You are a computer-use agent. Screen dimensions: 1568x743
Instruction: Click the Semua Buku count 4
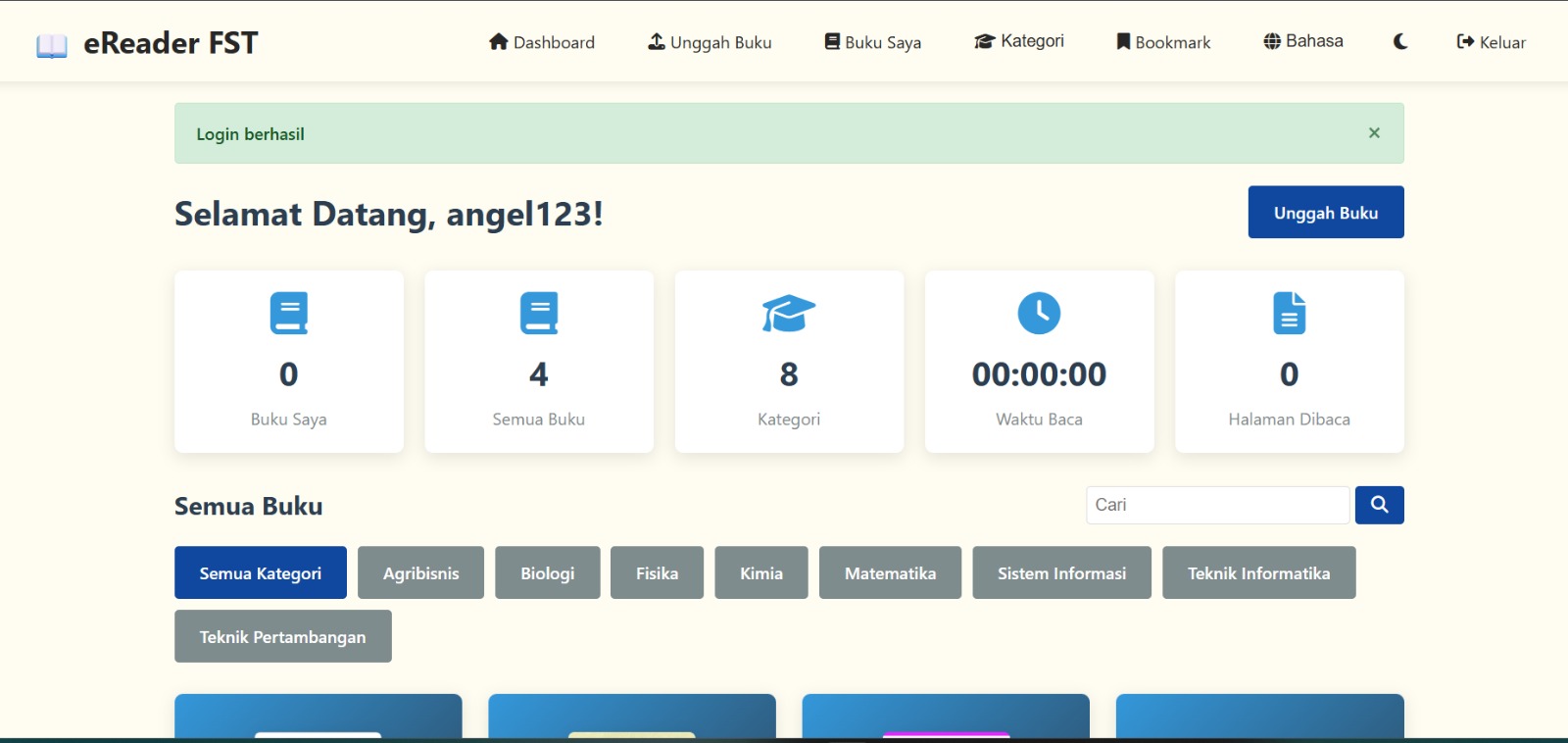point(539,374)
